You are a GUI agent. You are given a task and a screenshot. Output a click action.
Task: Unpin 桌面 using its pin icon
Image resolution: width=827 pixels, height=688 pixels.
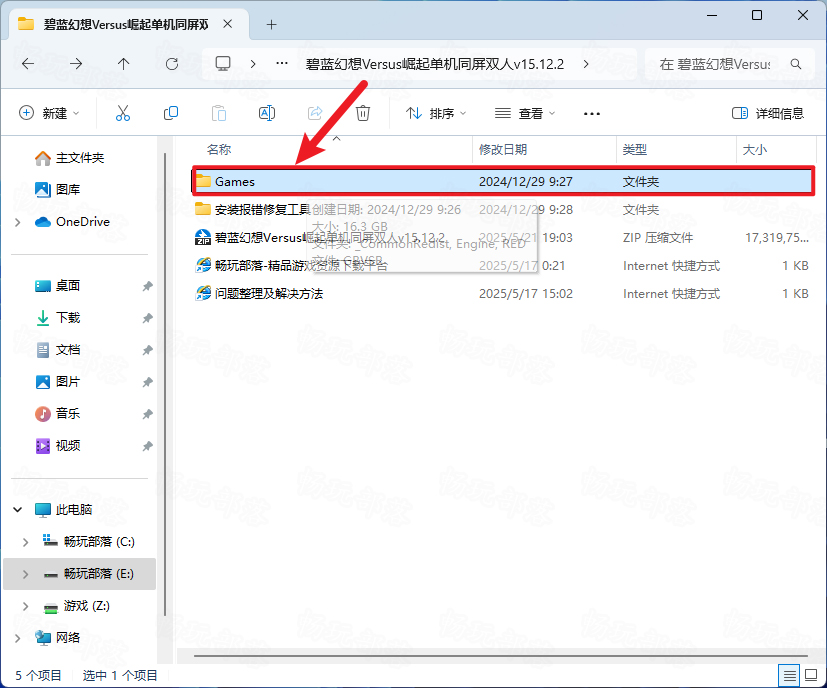(x=147, y=286)
